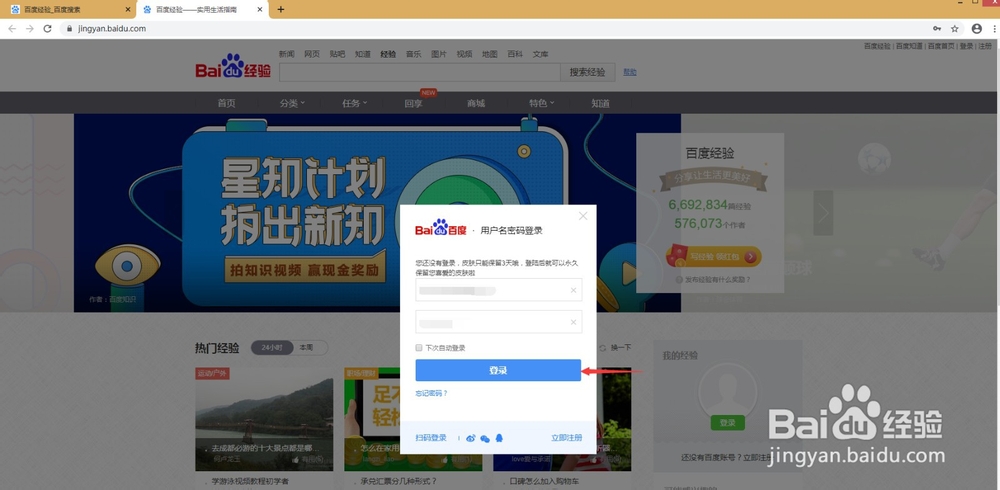Clear the password field using its X
The image size is (1000, 490).
click(573, 322)
